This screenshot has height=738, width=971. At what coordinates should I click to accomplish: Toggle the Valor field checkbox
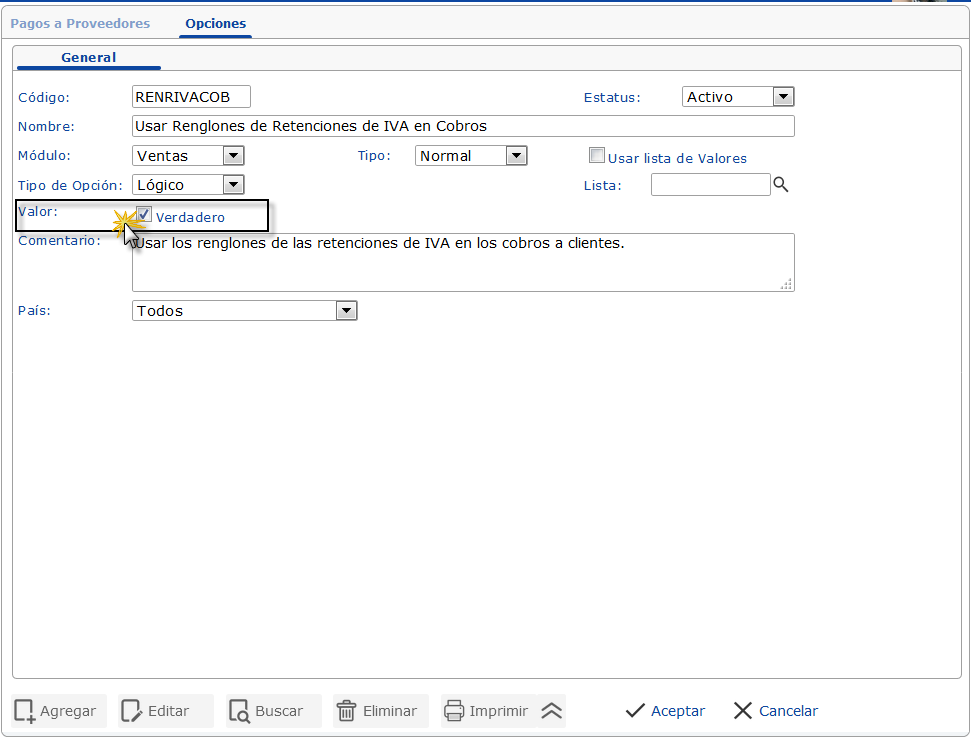click(x=143, y=214)
